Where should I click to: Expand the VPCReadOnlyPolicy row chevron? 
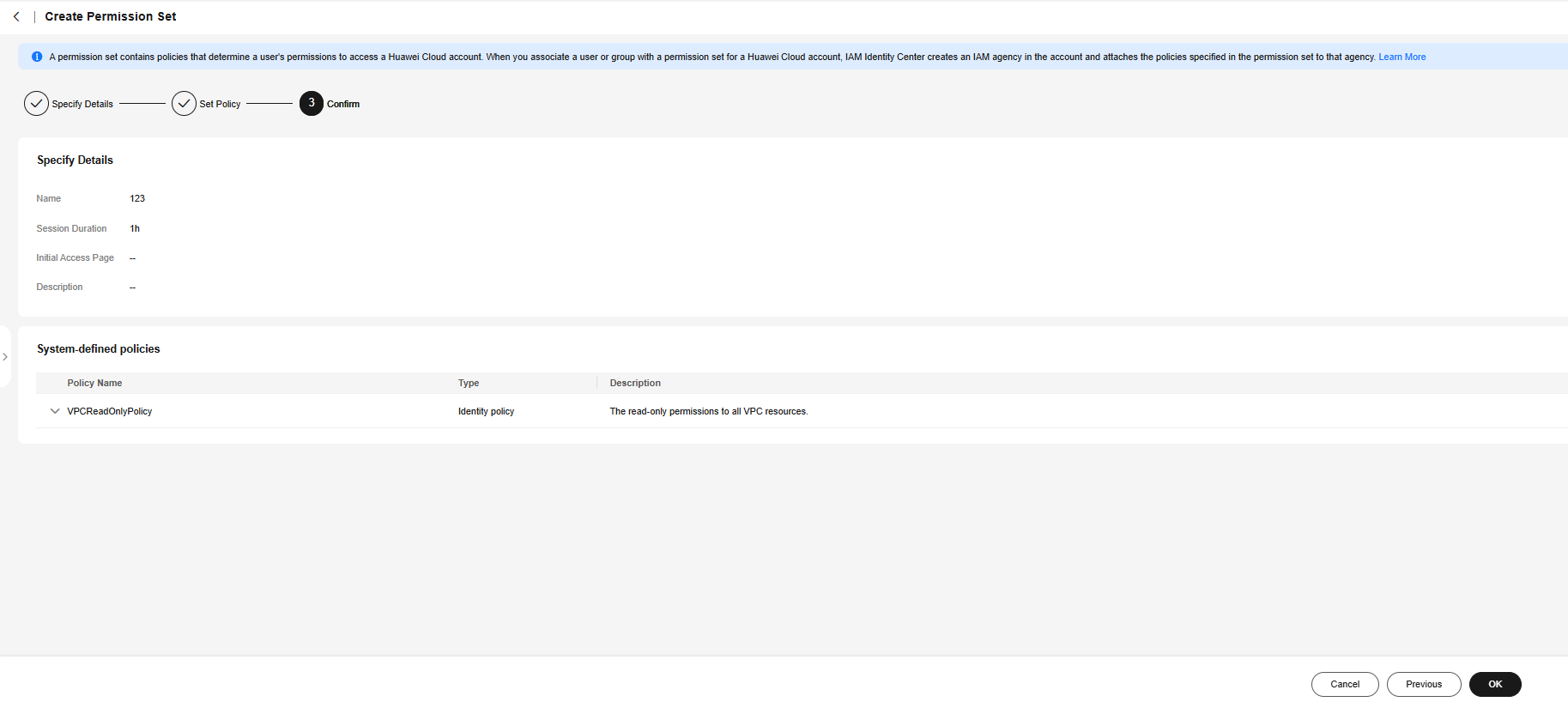[55, 411]
